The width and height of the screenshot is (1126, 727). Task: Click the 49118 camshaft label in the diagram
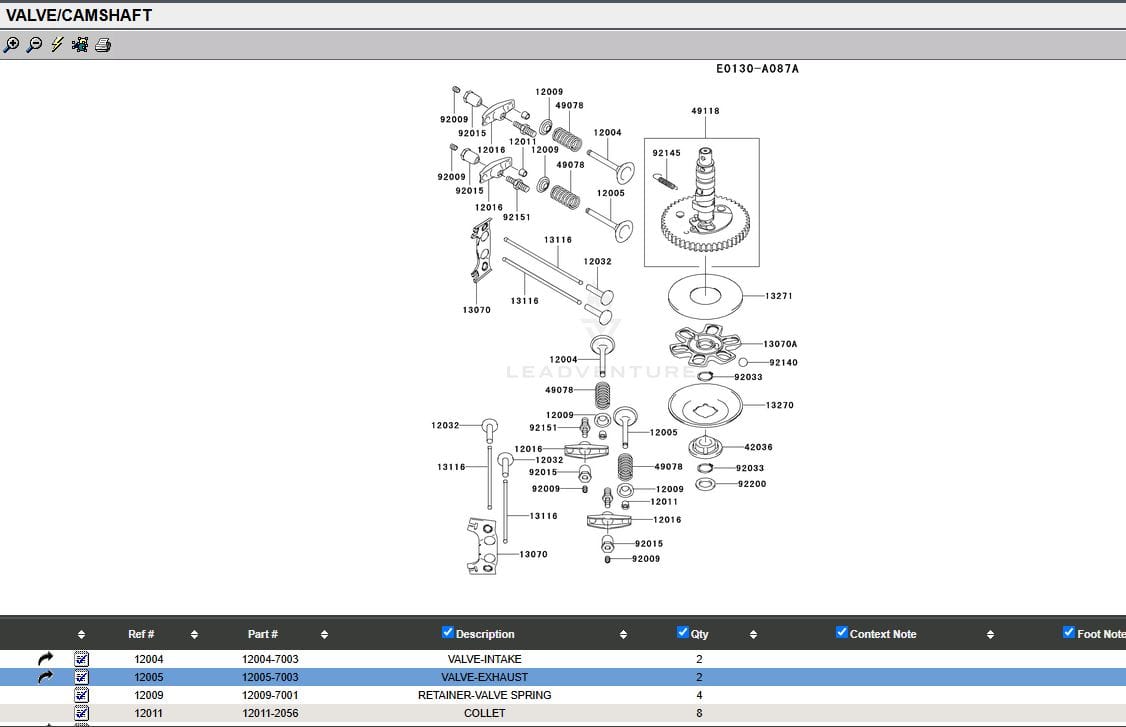pos(705,111)
